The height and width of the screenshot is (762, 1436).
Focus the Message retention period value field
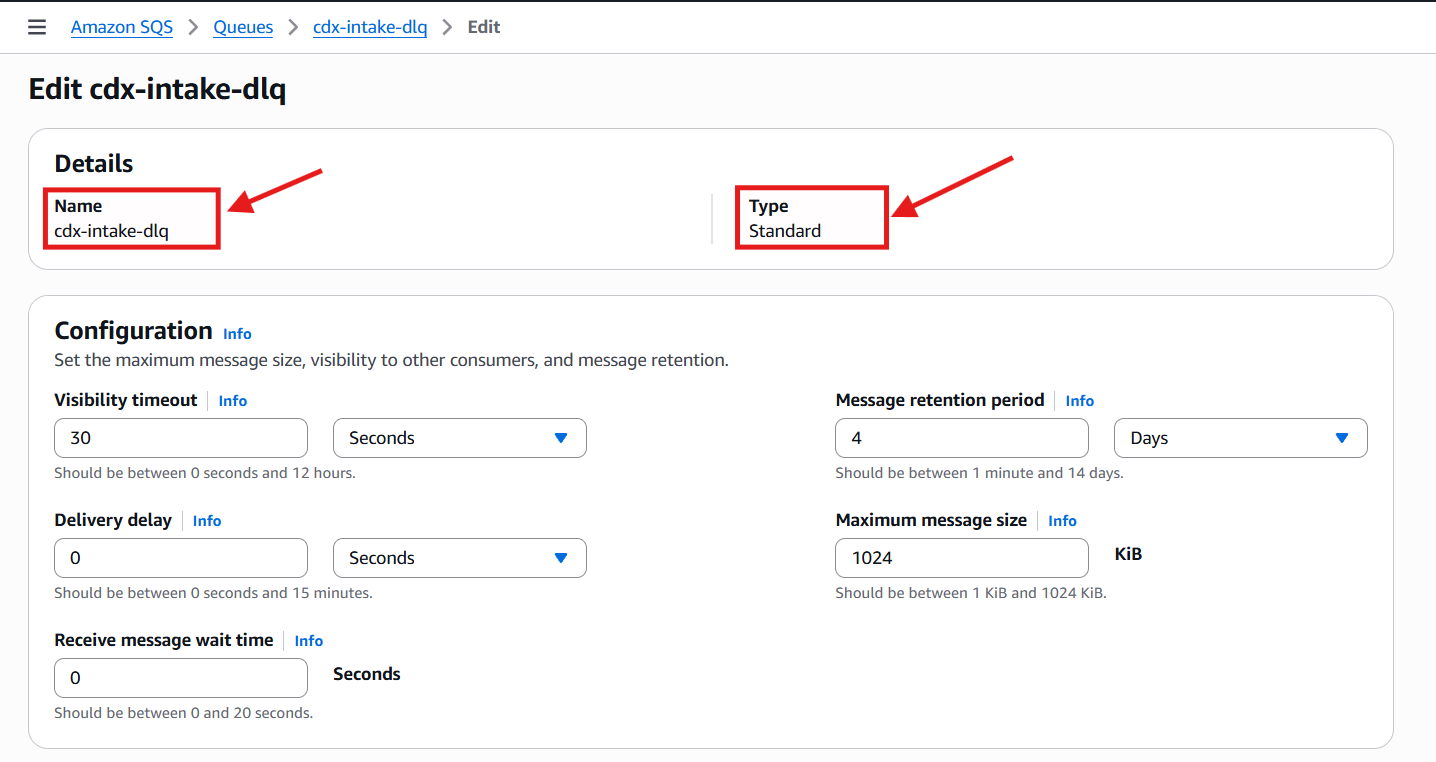pyautogui.click(x=961, y=438)
